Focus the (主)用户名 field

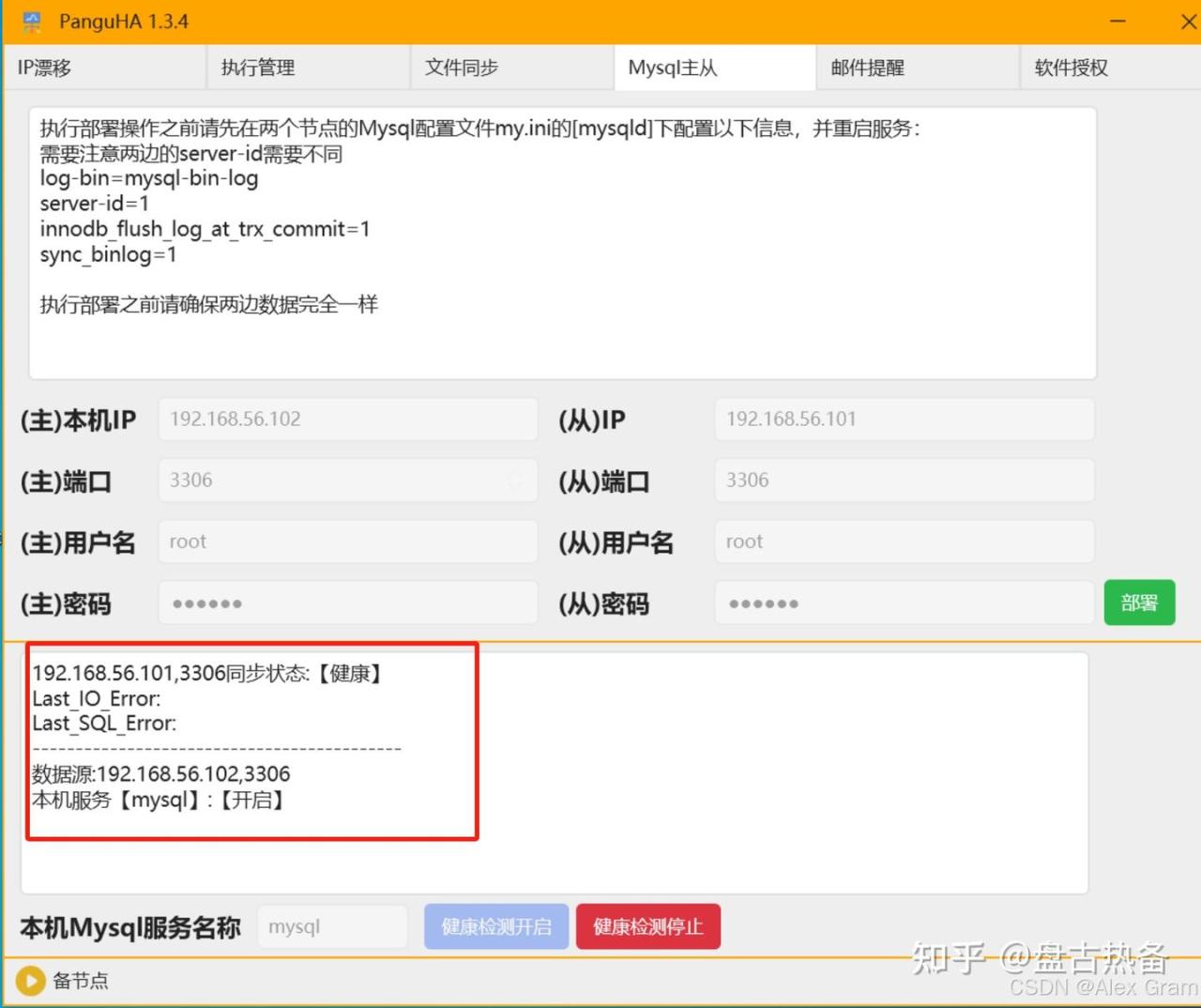point(348,542)
